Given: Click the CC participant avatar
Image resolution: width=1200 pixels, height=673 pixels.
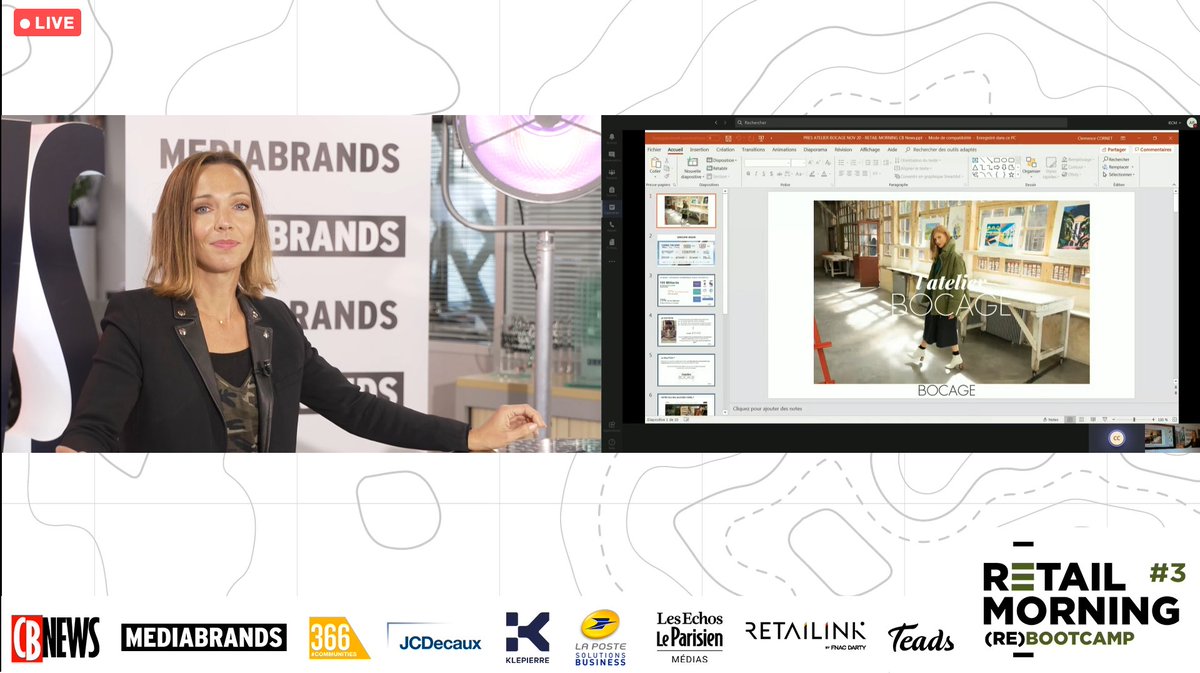Looking at the screenshot, I should [x=1116, y=438].
